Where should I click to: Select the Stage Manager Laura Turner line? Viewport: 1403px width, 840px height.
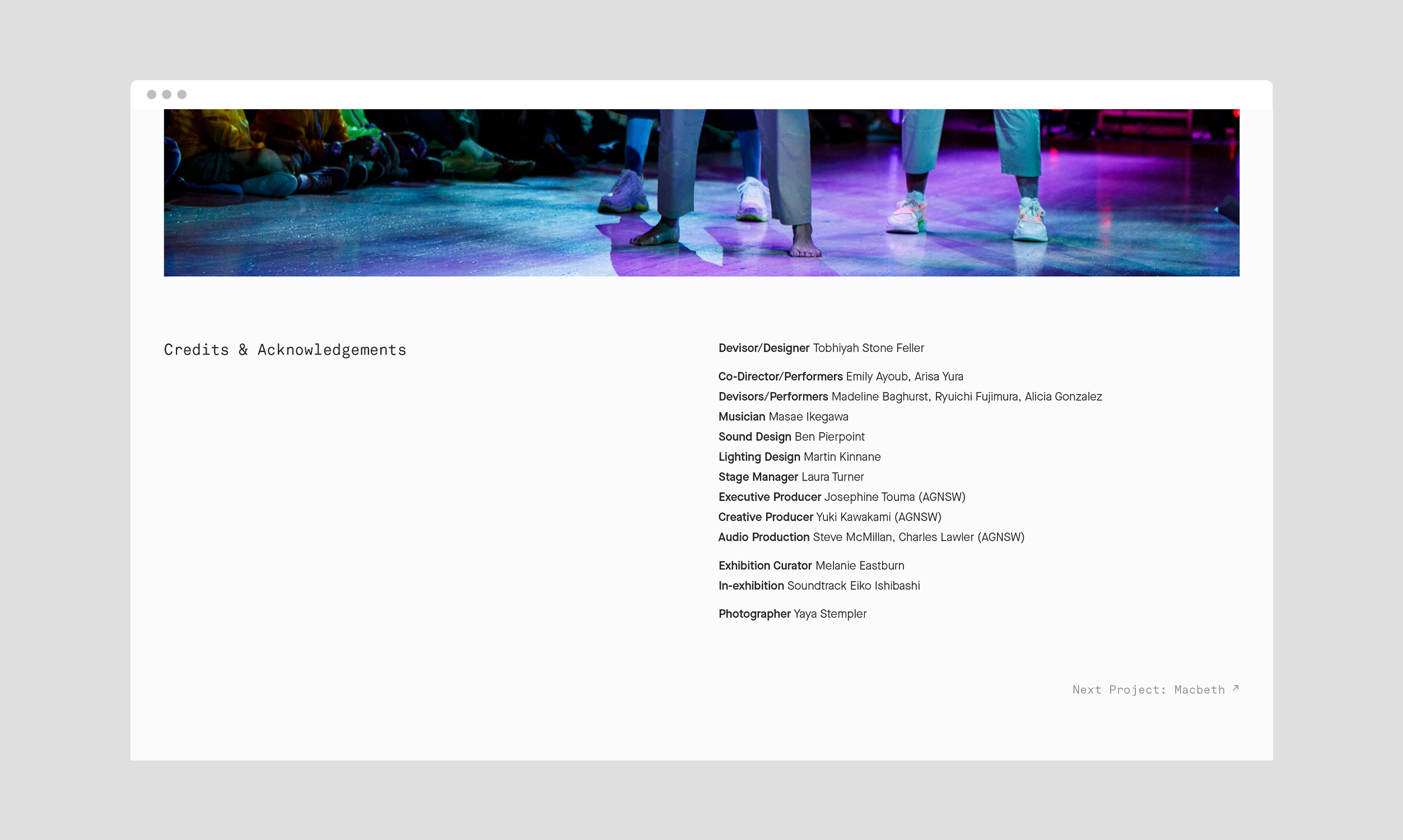(x=791, y=477)
